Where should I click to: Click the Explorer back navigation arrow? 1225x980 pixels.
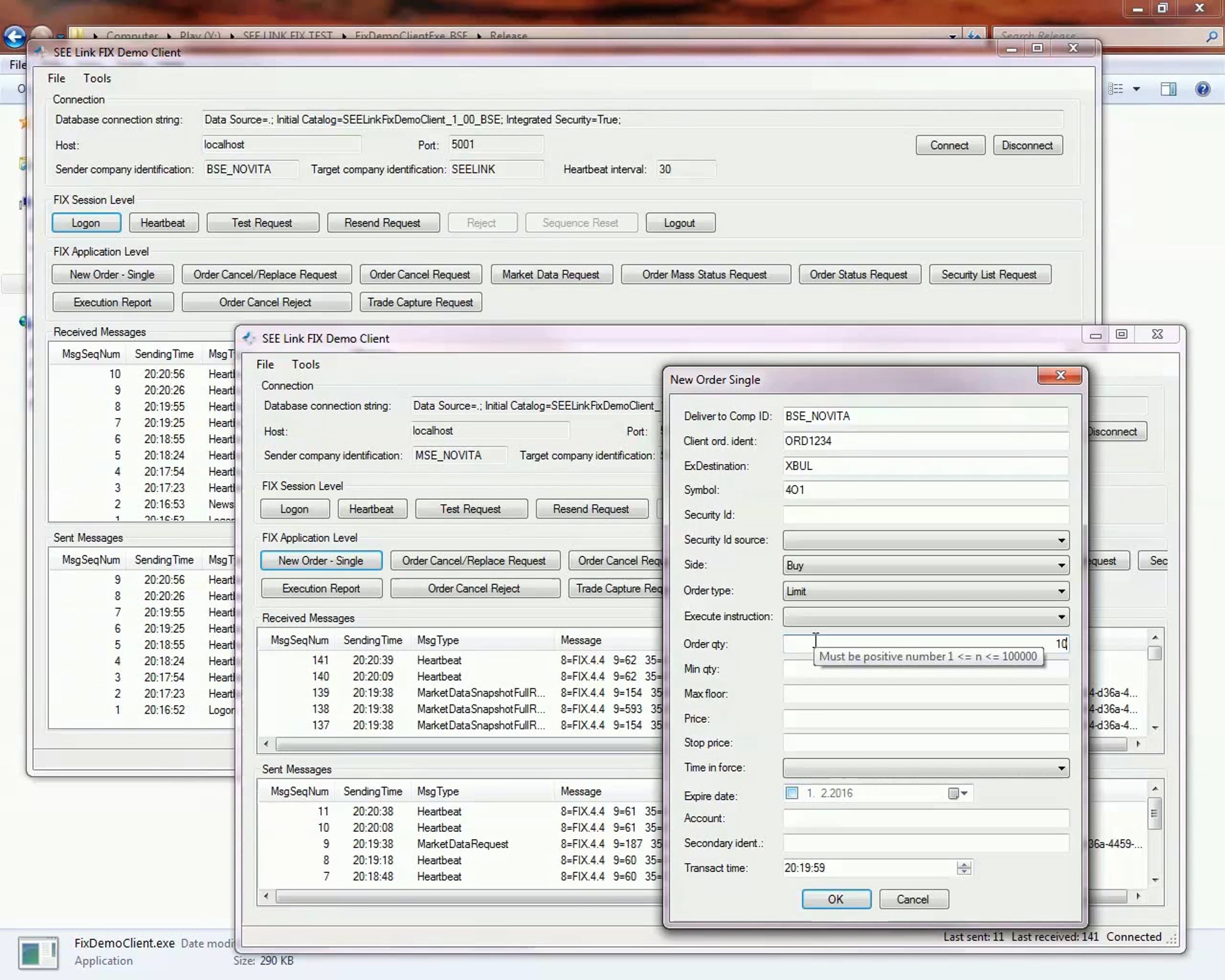[15, 36]
